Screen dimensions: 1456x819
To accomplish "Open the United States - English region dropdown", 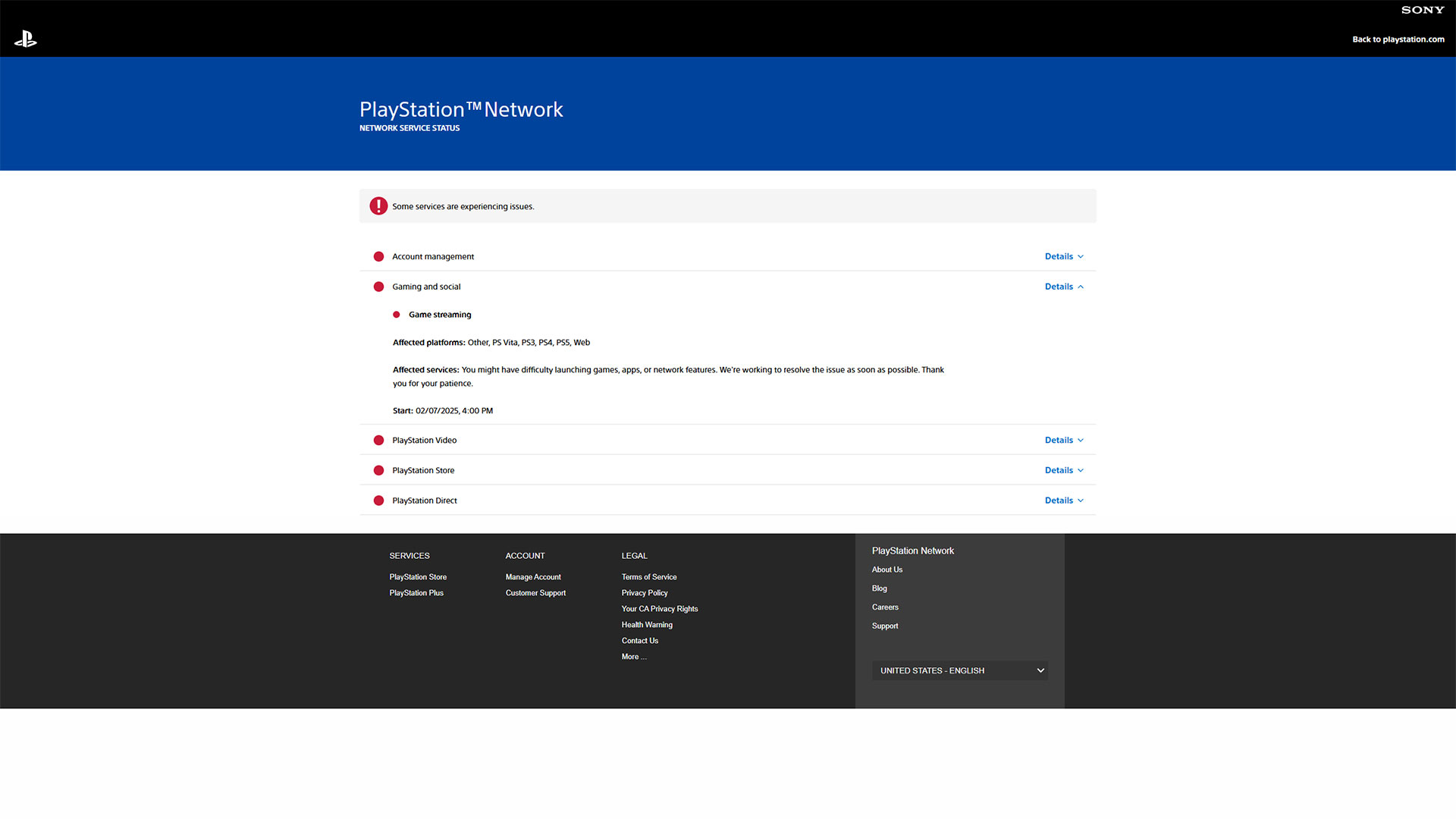I will click(959, 670).
